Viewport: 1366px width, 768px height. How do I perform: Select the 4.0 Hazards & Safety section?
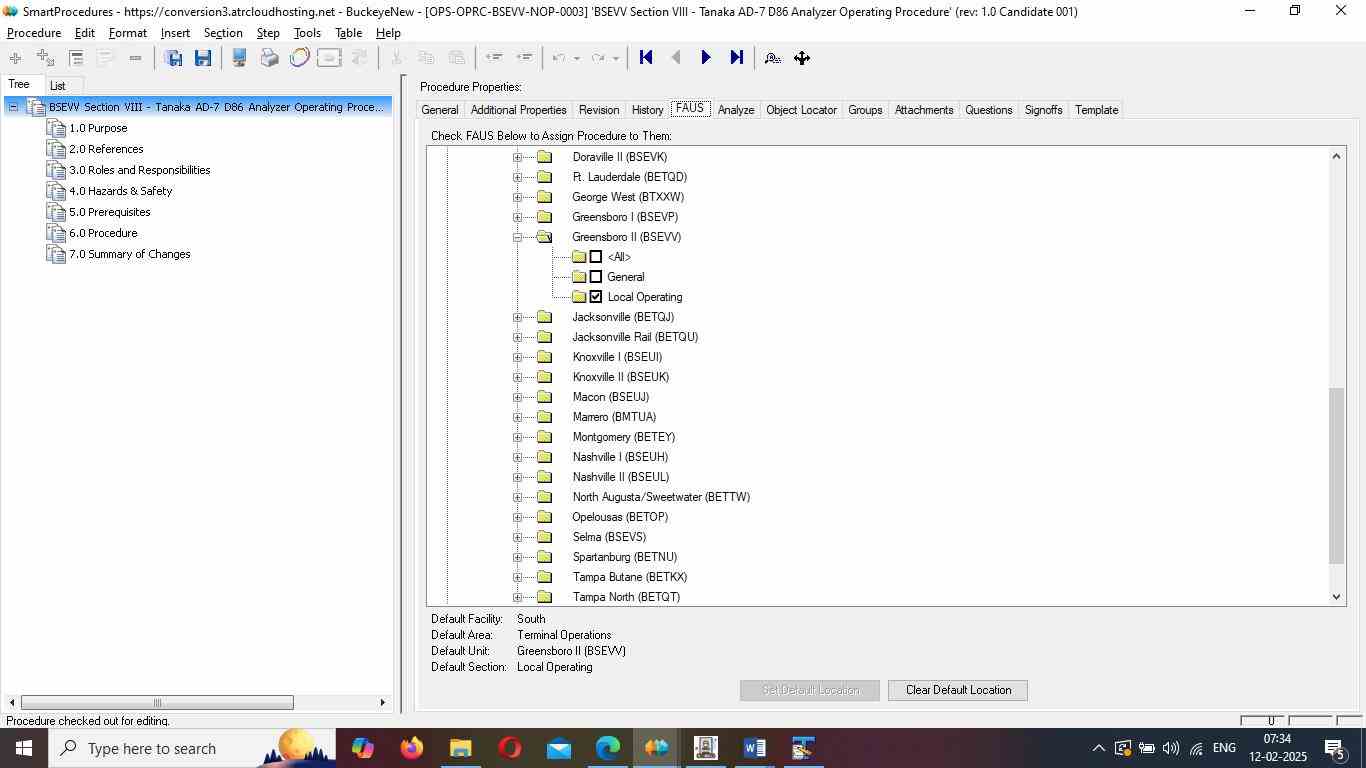pos(120,191)
